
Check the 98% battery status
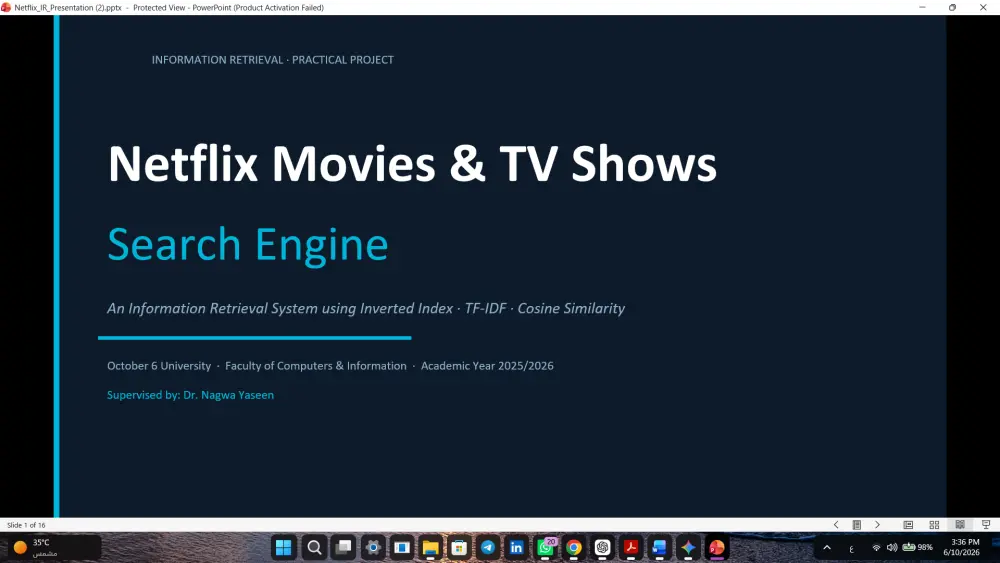point(918,547)
